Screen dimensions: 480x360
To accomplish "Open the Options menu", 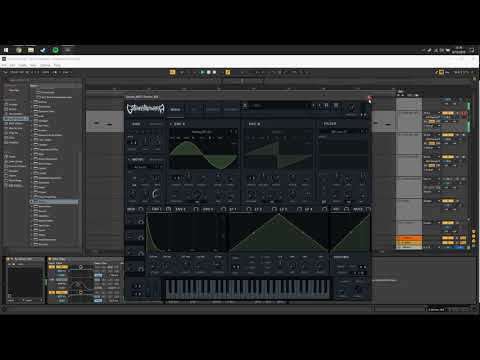I will (x=45, y=65).
